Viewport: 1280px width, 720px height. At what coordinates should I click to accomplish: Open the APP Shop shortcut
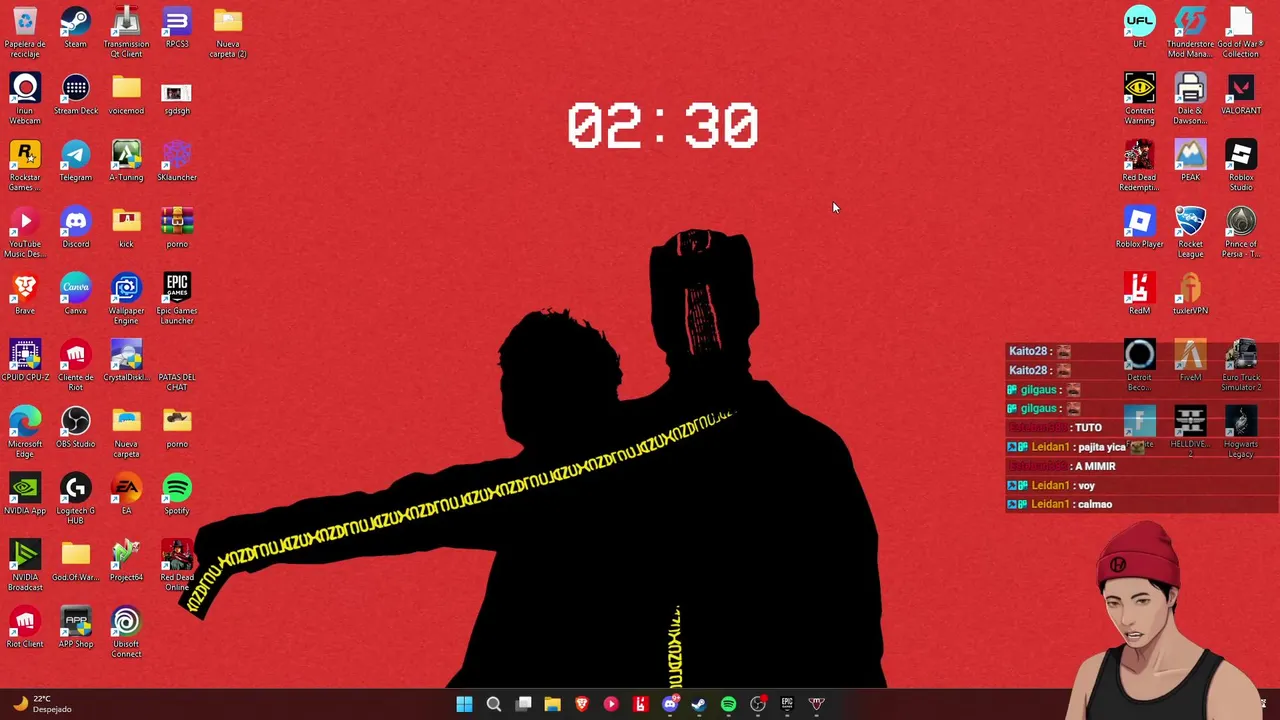point(75,627)
